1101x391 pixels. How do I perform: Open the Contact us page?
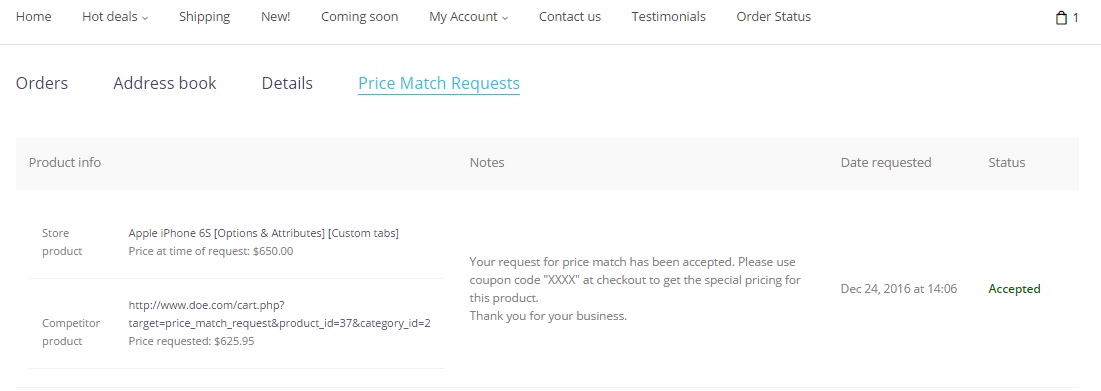point(569,17)
